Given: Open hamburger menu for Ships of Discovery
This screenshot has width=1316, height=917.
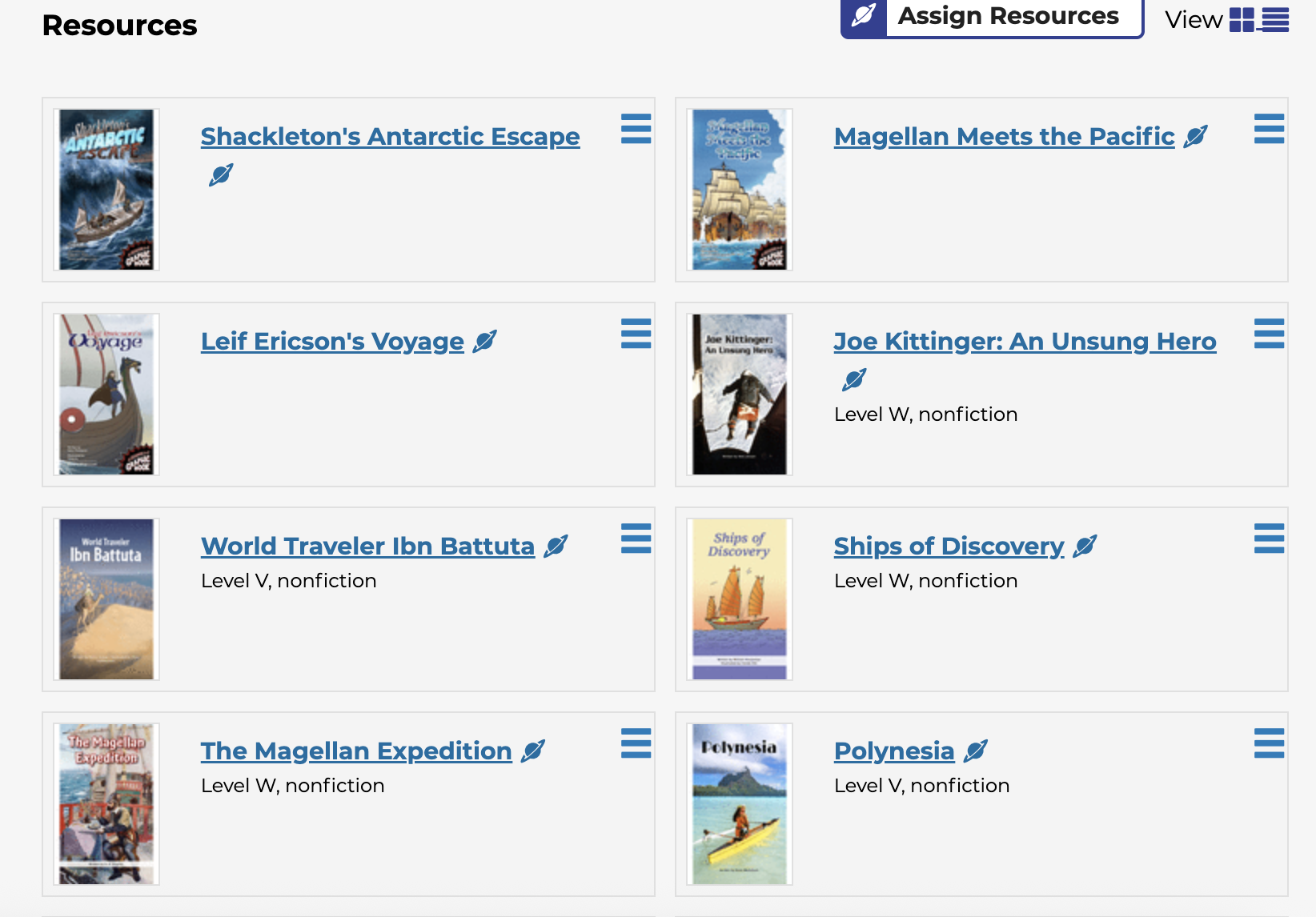Looking at the screenshot, I should [1269, 539].
